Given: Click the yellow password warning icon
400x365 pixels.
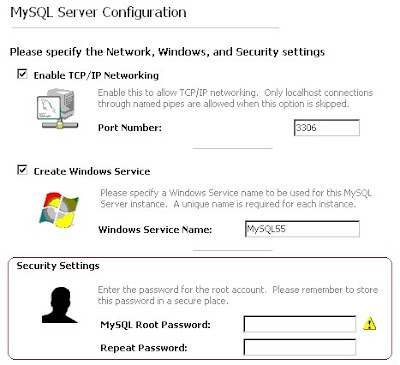Looking at the screenshot, I should click(x=369, y=323).
